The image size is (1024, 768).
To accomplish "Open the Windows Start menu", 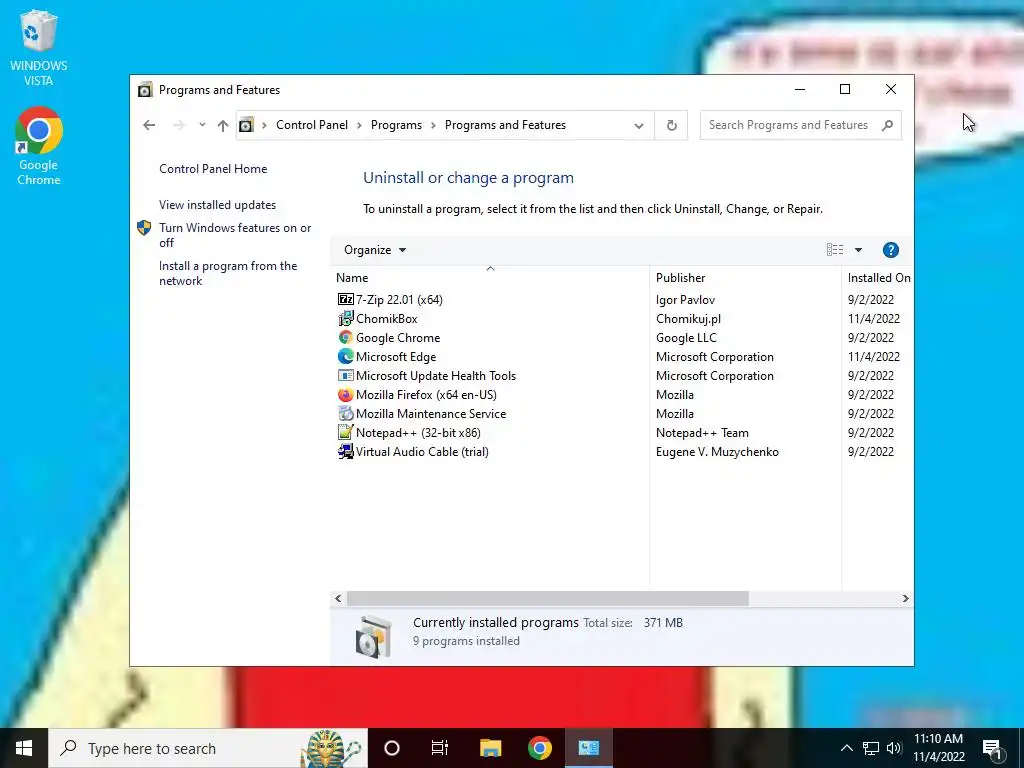I will pos(24,748).
